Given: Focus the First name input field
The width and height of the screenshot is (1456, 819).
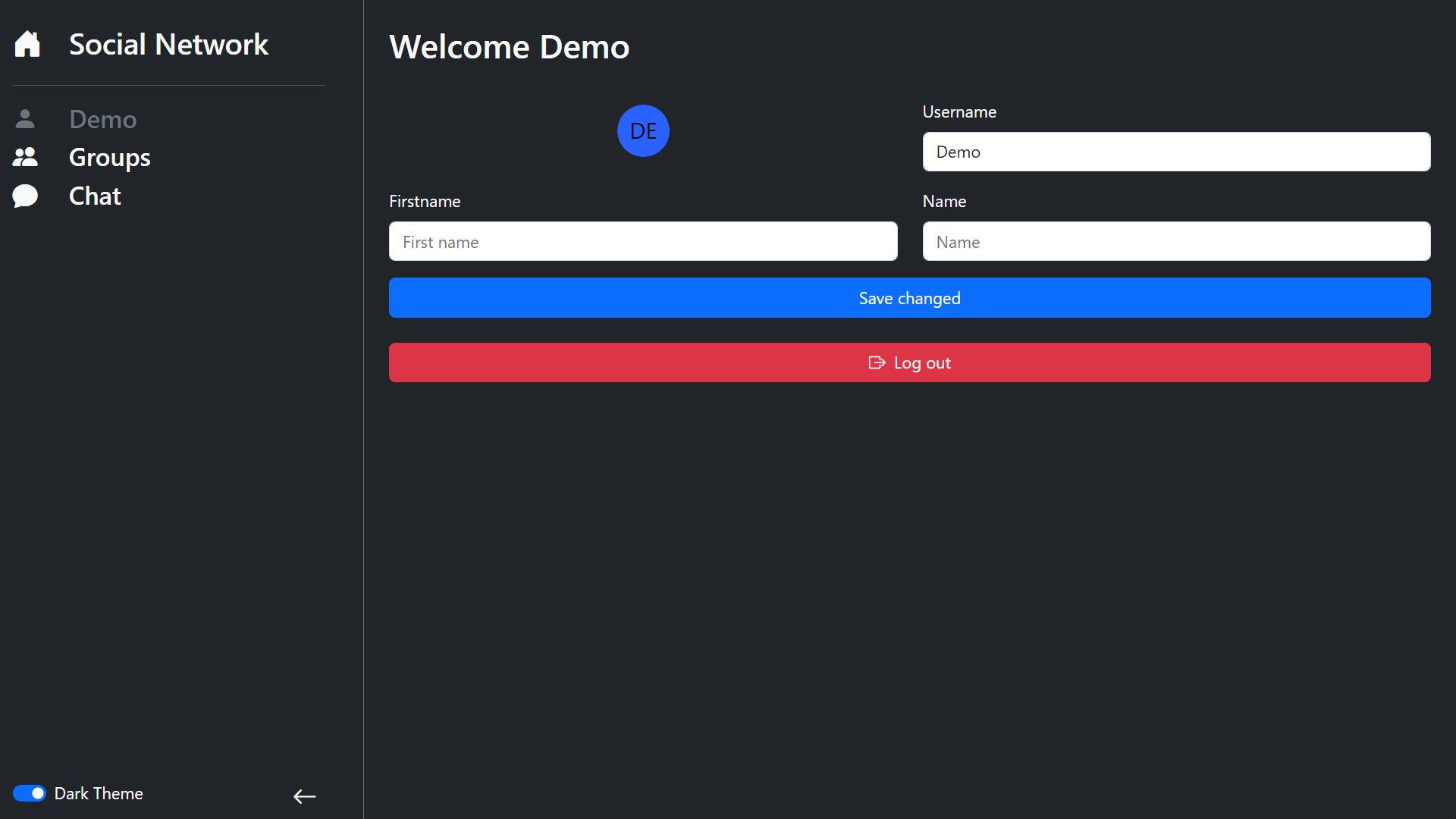Looking at the screenshot, I should [643, 241].
